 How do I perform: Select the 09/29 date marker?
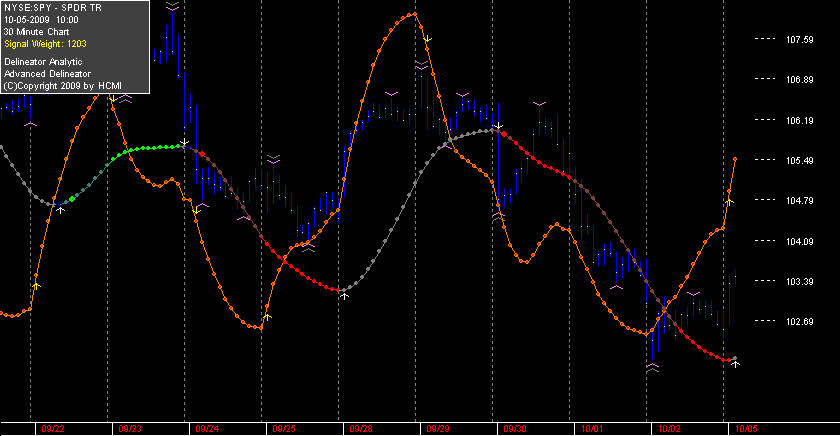pyautogui.click(x=438, y=429)
